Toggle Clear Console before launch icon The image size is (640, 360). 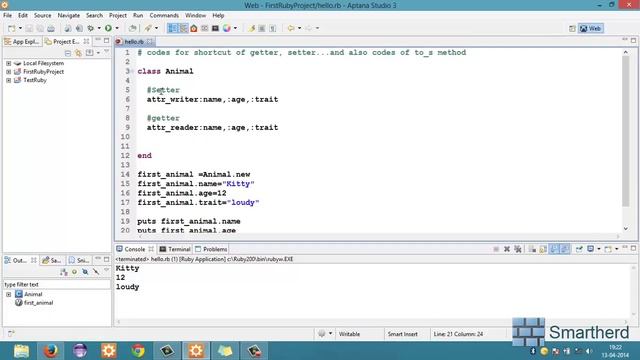click(x=532, y=249)
